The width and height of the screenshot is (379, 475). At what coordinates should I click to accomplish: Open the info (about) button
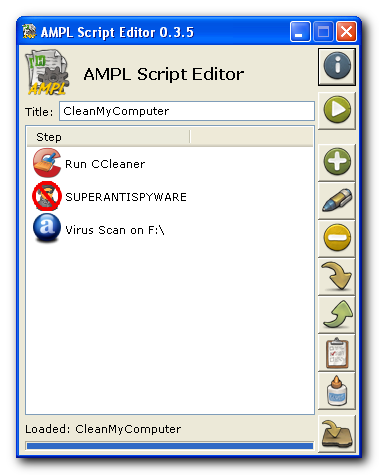(337, 67)
